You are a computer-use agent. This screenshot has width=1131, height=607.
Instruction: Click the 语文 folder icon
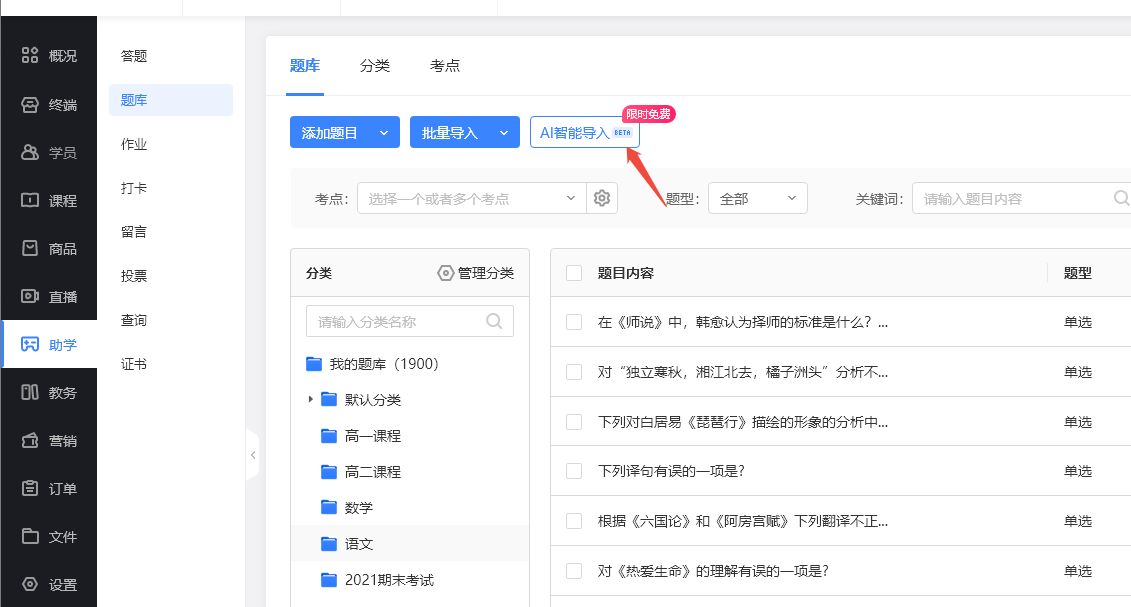[329, 544]
